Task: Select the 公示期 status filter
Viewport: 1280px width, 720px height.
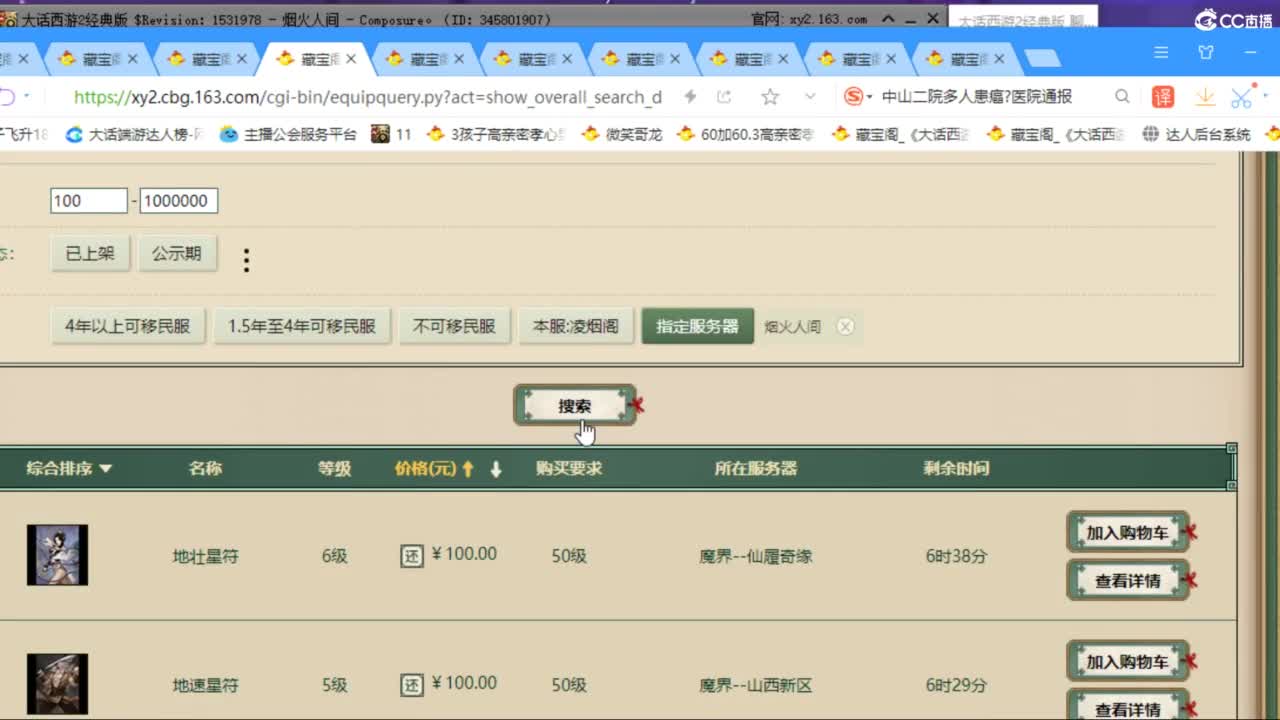Action: 177,254
